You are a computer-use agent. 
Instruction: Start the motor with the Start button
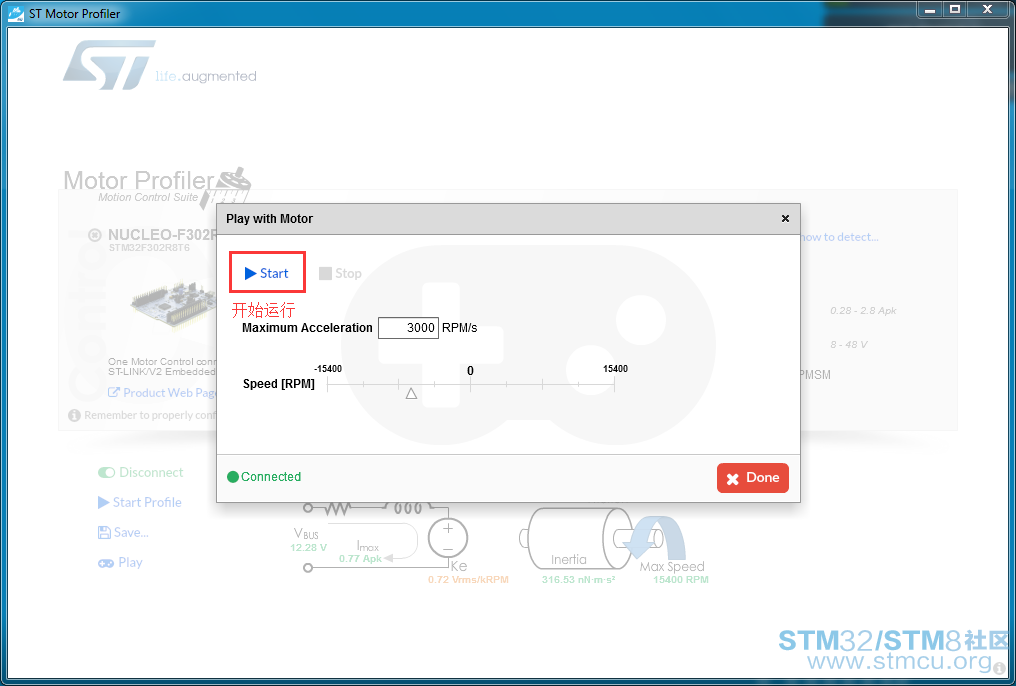click(266, 273)
